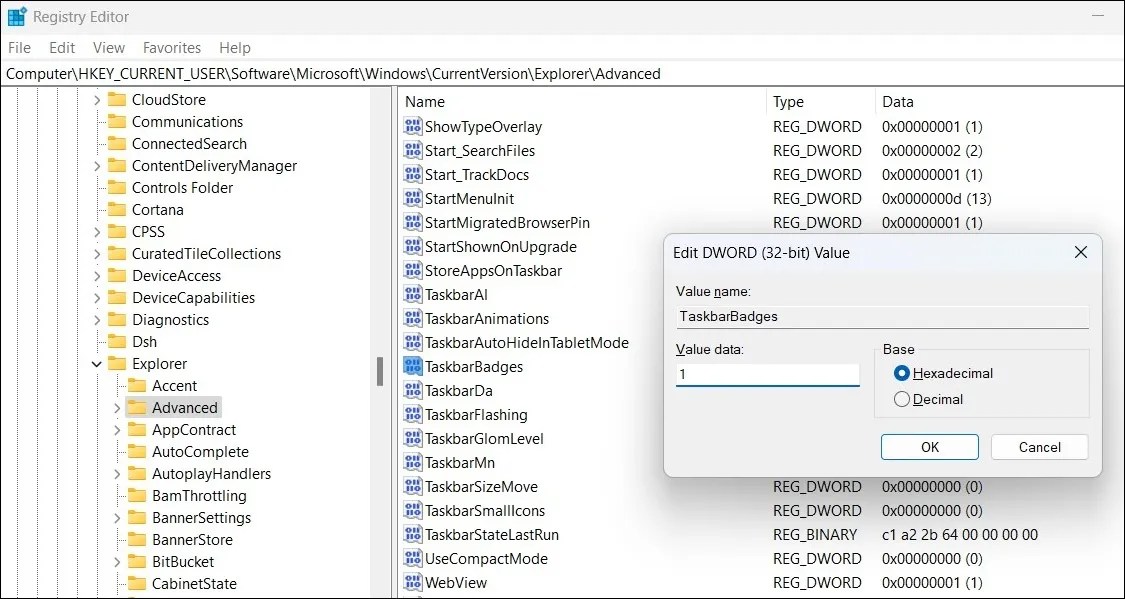Click the CloudStore folder icon
Image resolution: width=1125 pixels, height=599 pixels.
click(x=117, y=100)
